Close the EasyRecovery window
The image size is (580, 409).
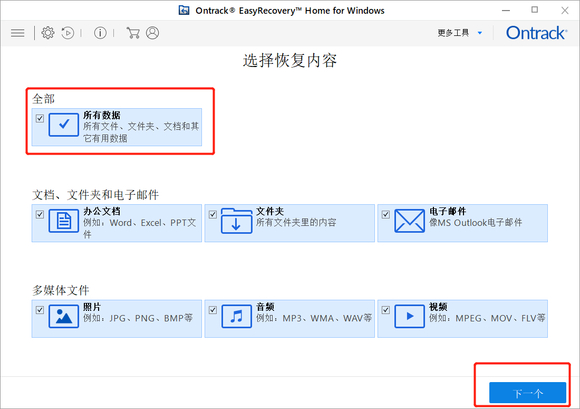(x=564, y=10)
